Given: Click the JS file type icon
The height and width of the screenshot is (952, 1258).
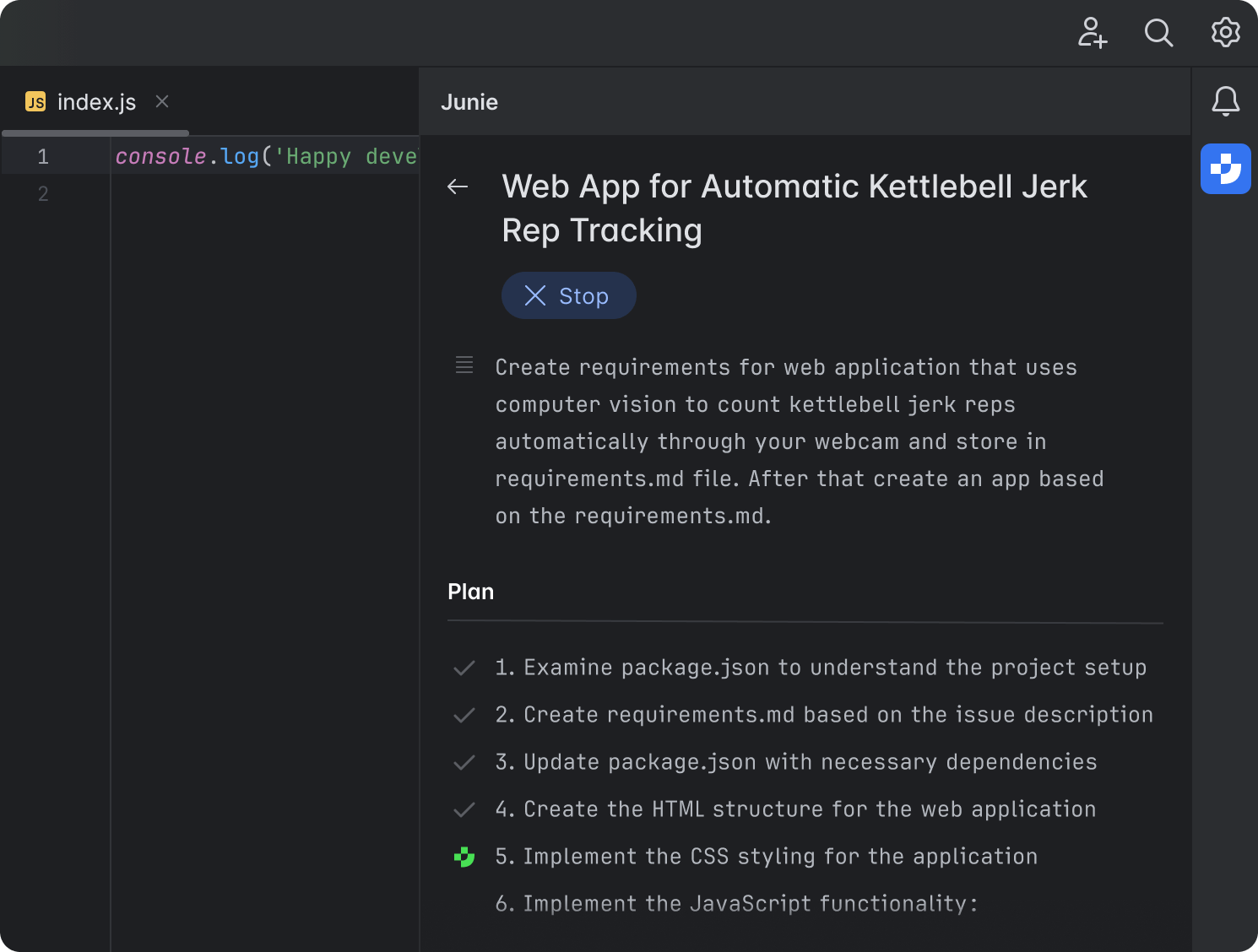Looking at the screenshot, I should coord(35,102).
